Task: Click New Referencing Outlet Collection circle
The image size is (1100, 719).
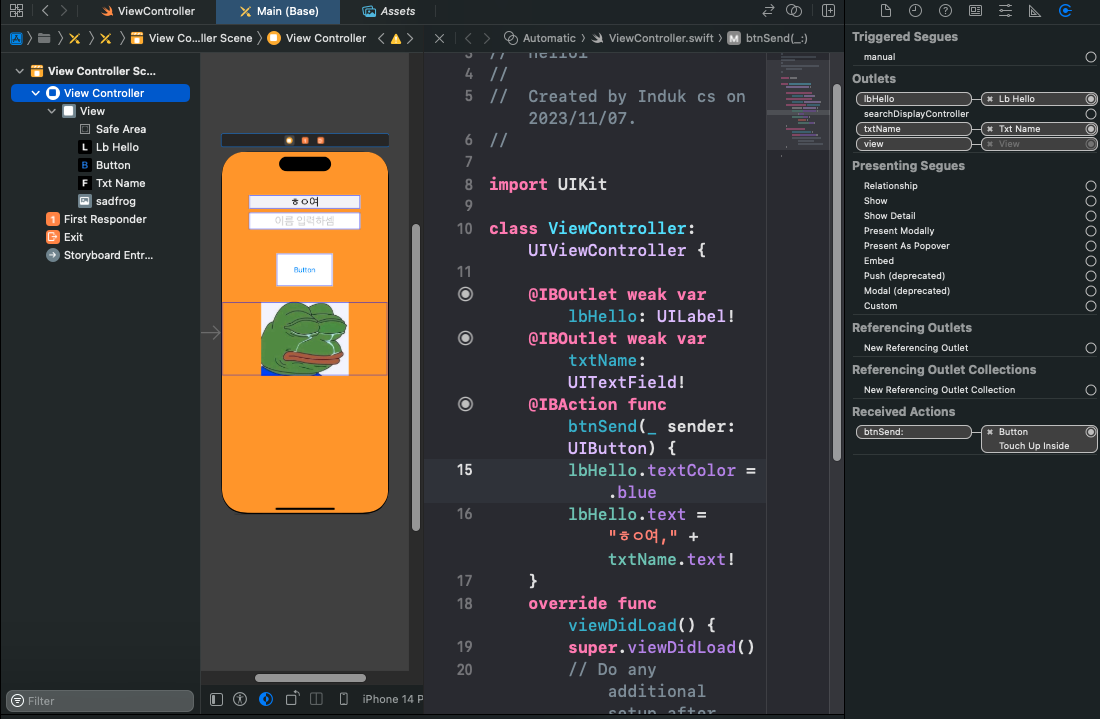Action: pyautogui.click(x=1090, y=390)
